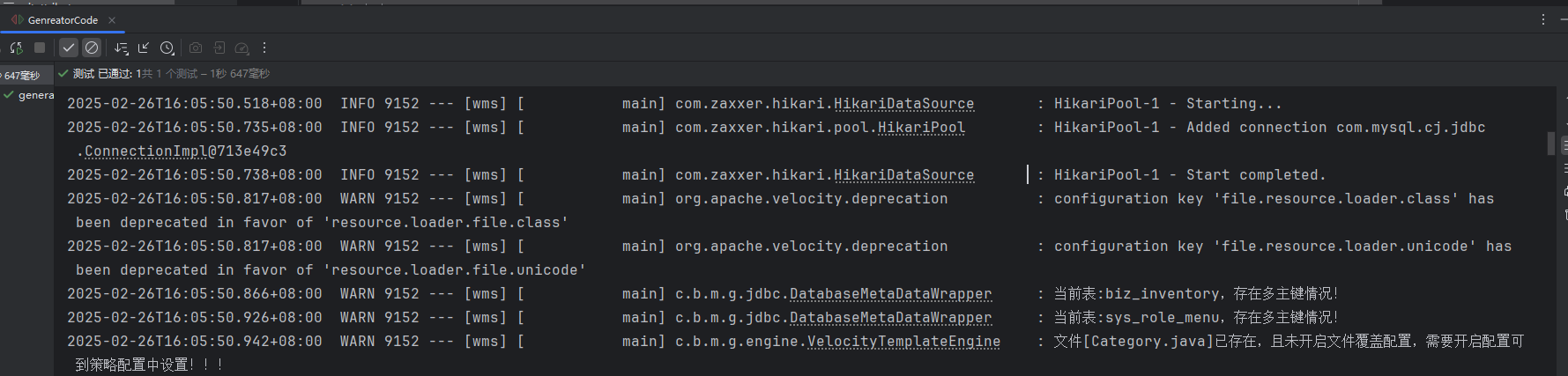This screenshot has width=1568, height=376.
Task: Open the HikariPool class link
Action: (921, 128)
